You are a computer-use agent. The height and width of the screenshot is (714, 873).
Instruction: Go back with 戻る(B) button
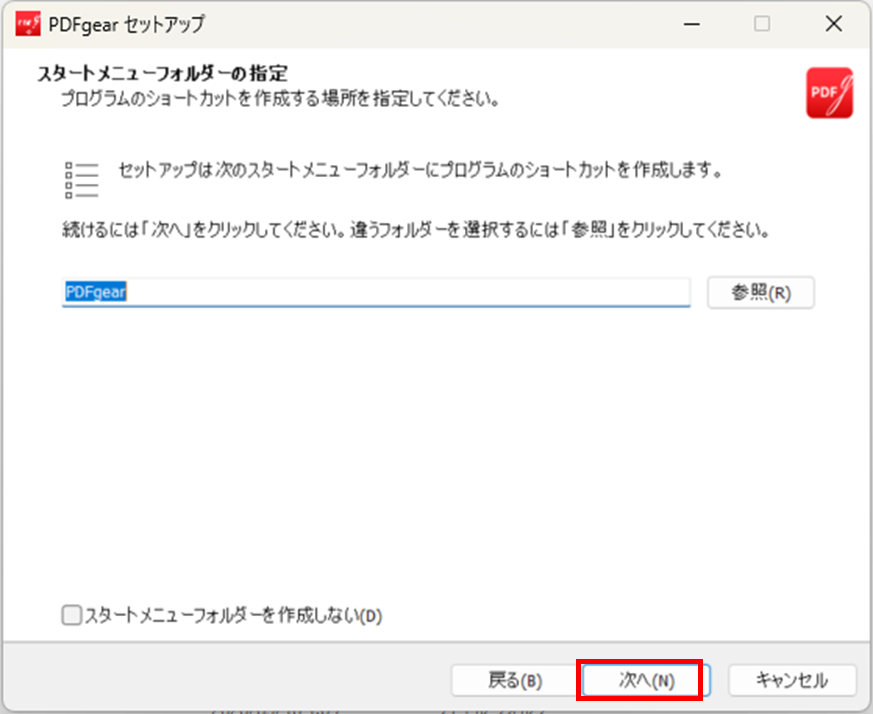coord(514,680)
